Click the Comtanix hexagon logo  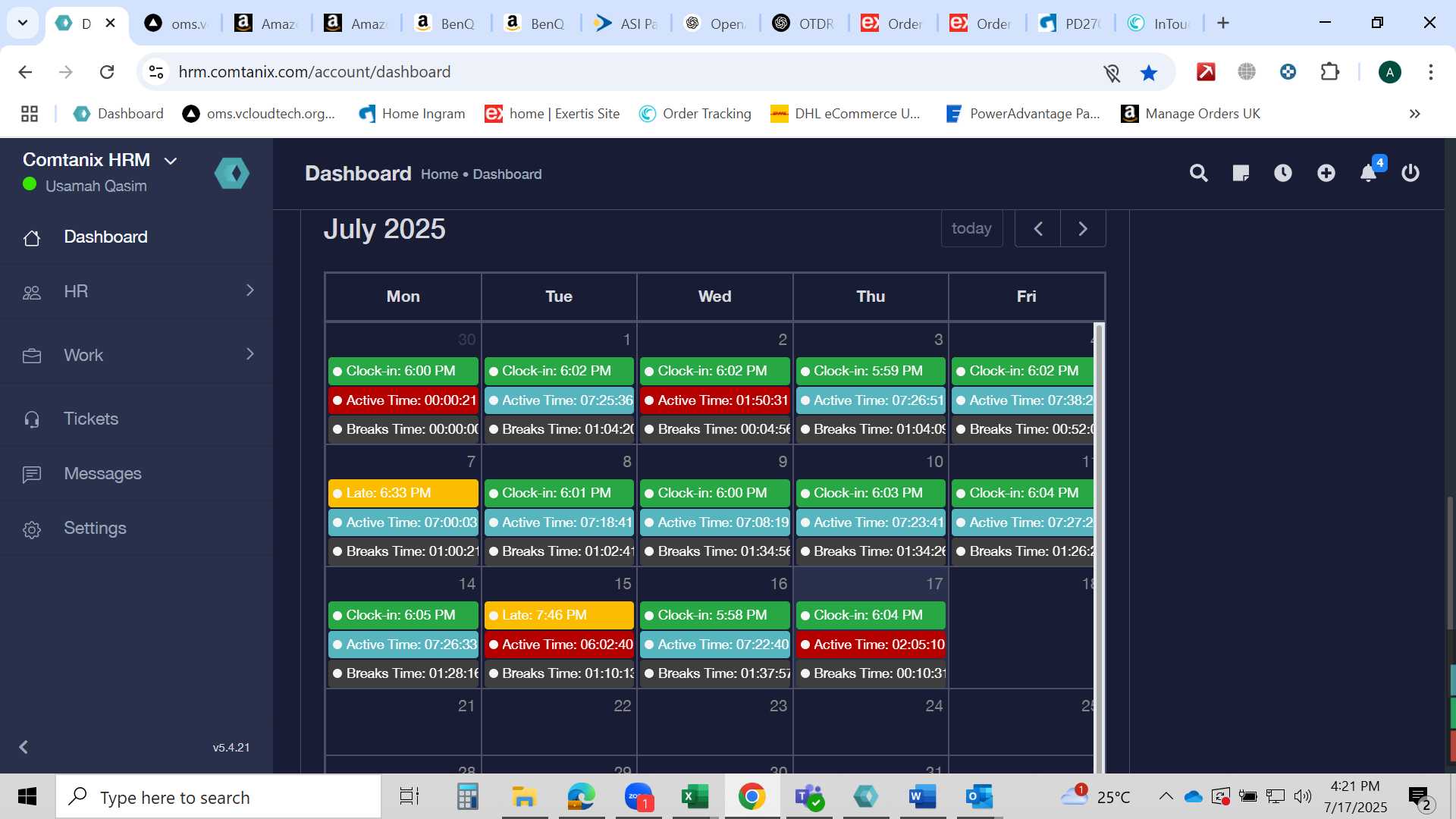(x=232, y=174)
